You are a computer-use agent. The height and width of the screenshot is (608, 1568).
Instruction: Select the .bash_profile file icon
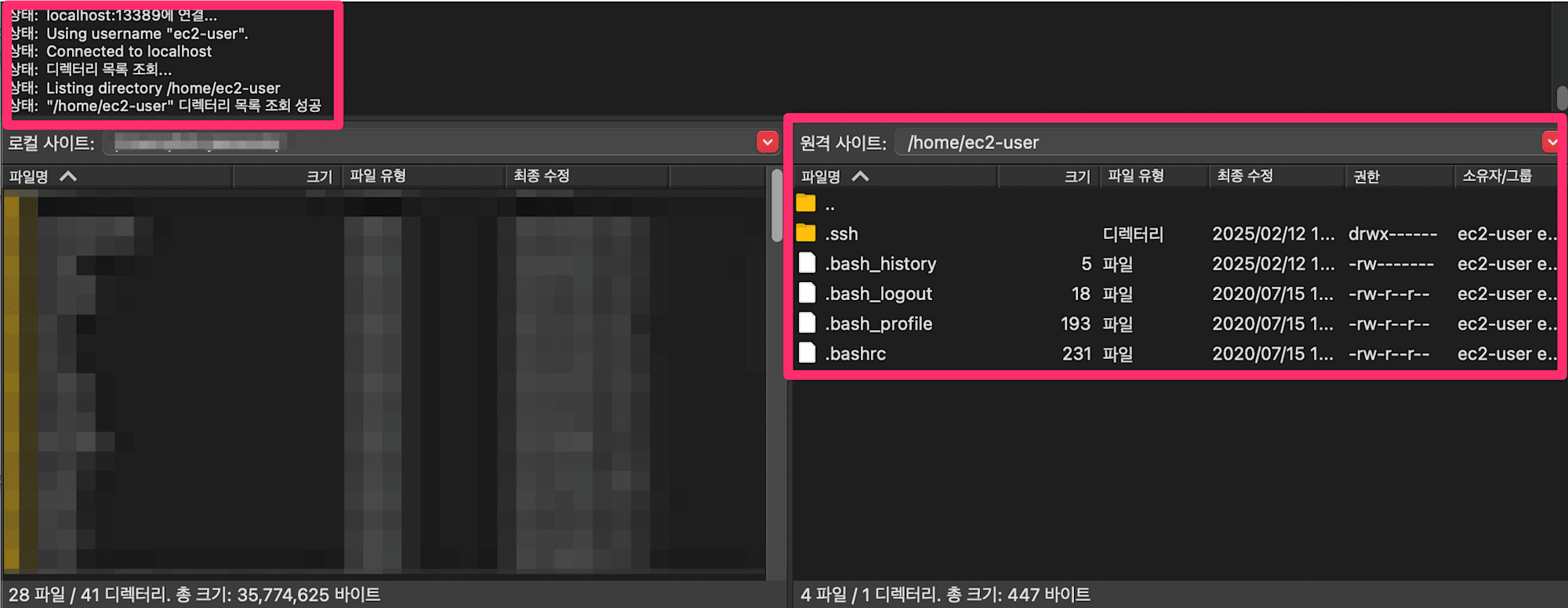[x=807, y=323]
